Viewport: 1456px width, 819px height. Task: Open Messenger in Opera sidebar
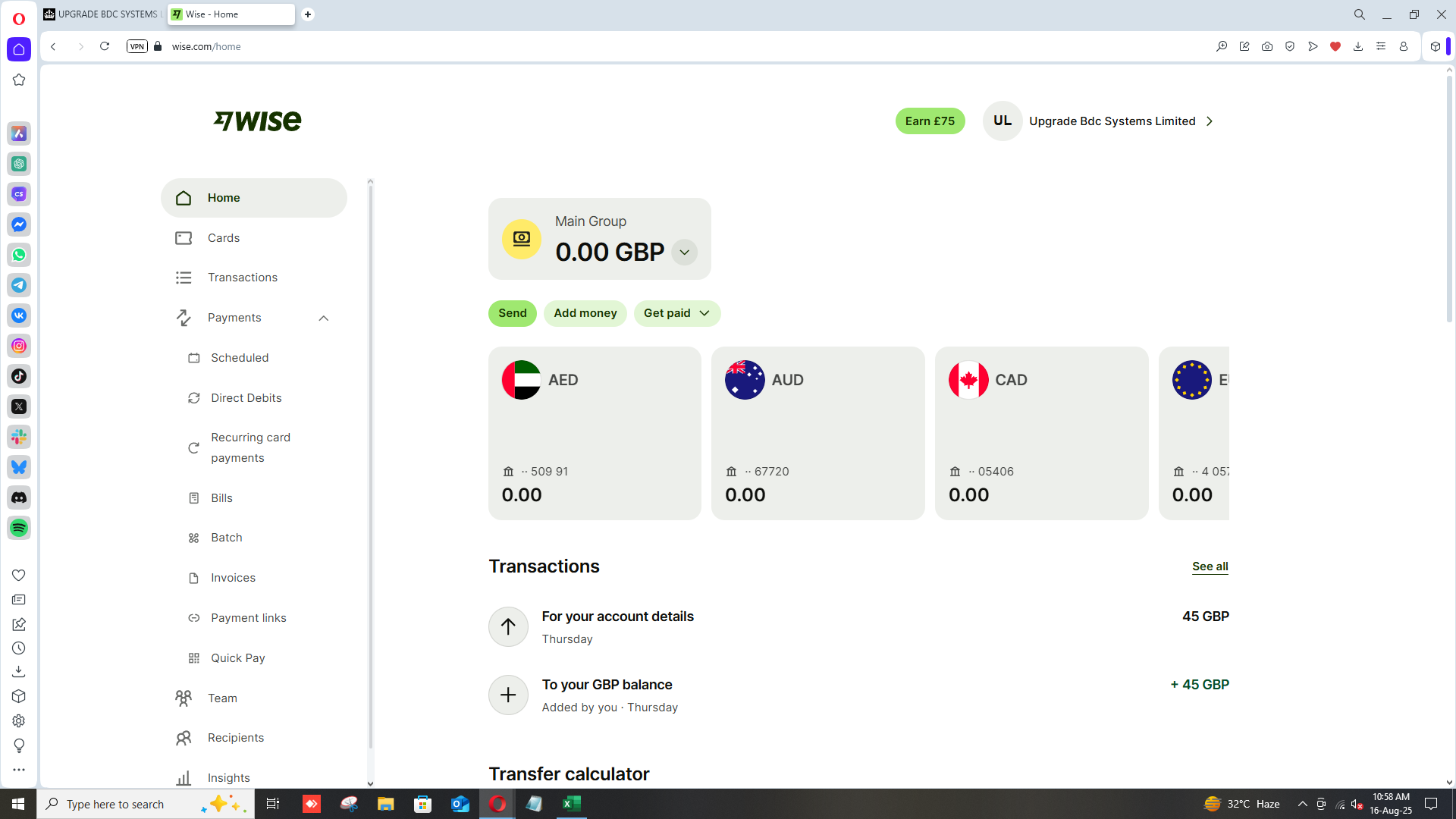pos(19,224)
